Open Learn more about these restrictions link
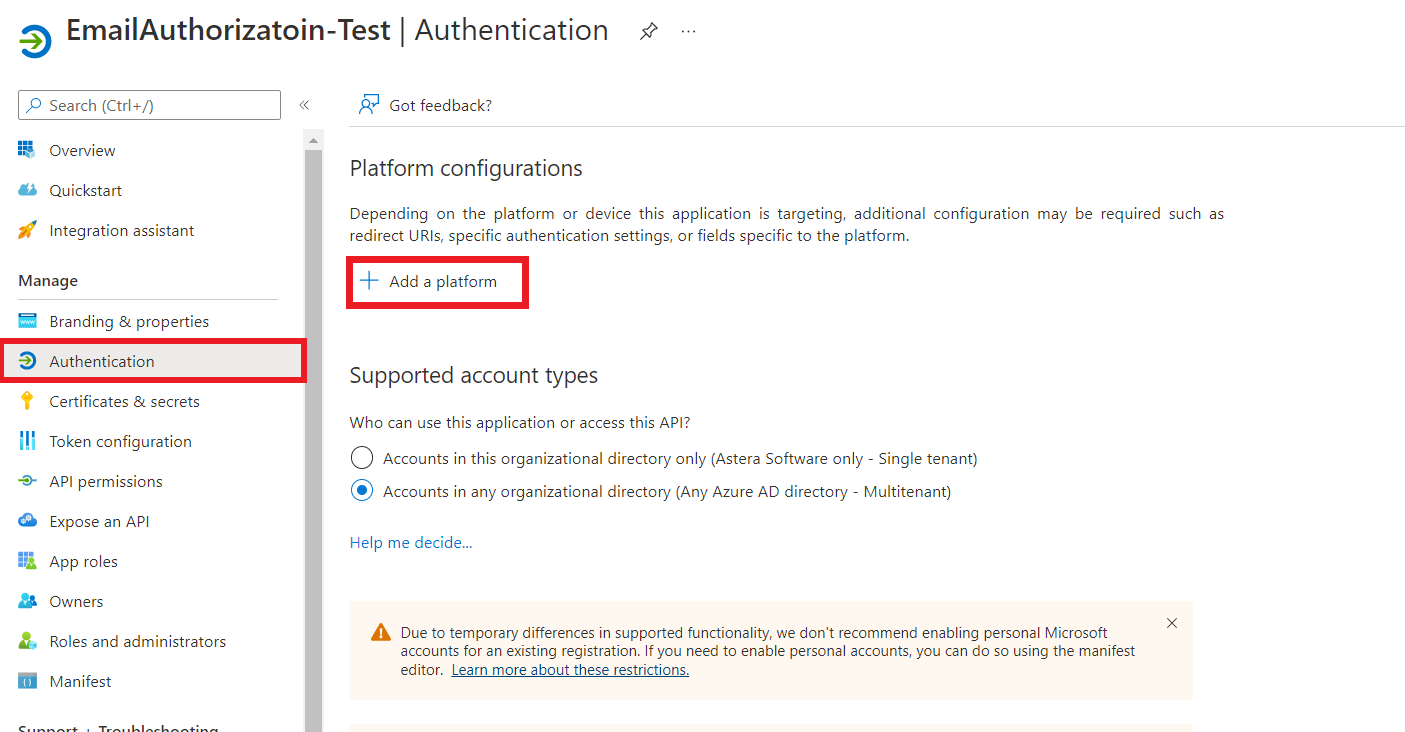 (570, 670)
